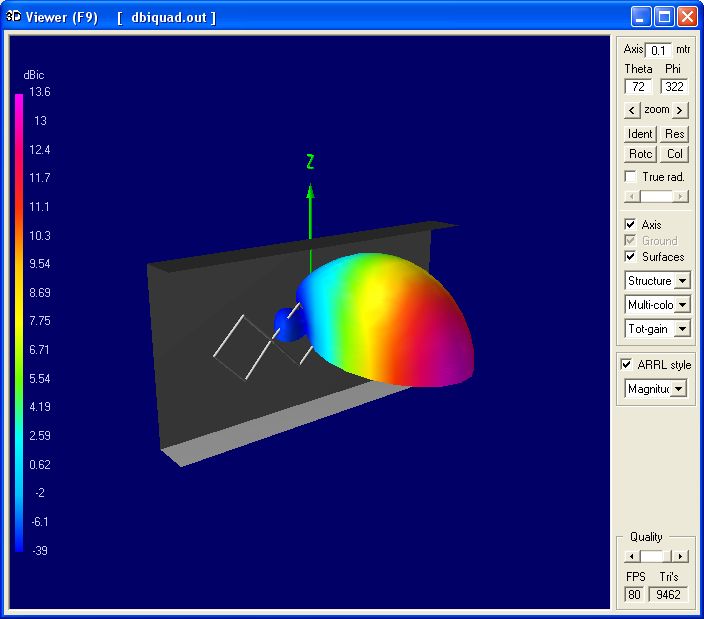Toggle the Surfaces checkbox off
The image size is (704, 619).
631,257
